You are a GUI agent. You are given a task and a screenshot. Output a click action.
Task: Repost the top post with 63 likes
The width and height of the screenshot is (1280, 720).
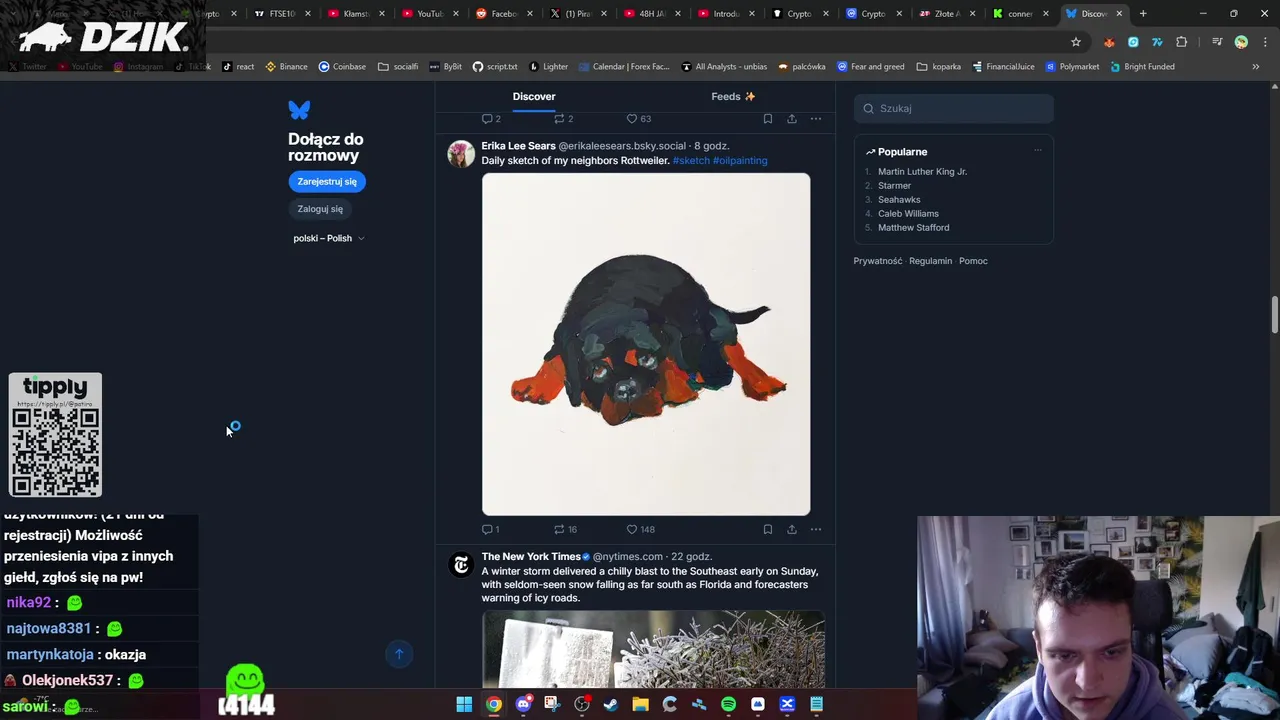(x=564, y=118)
